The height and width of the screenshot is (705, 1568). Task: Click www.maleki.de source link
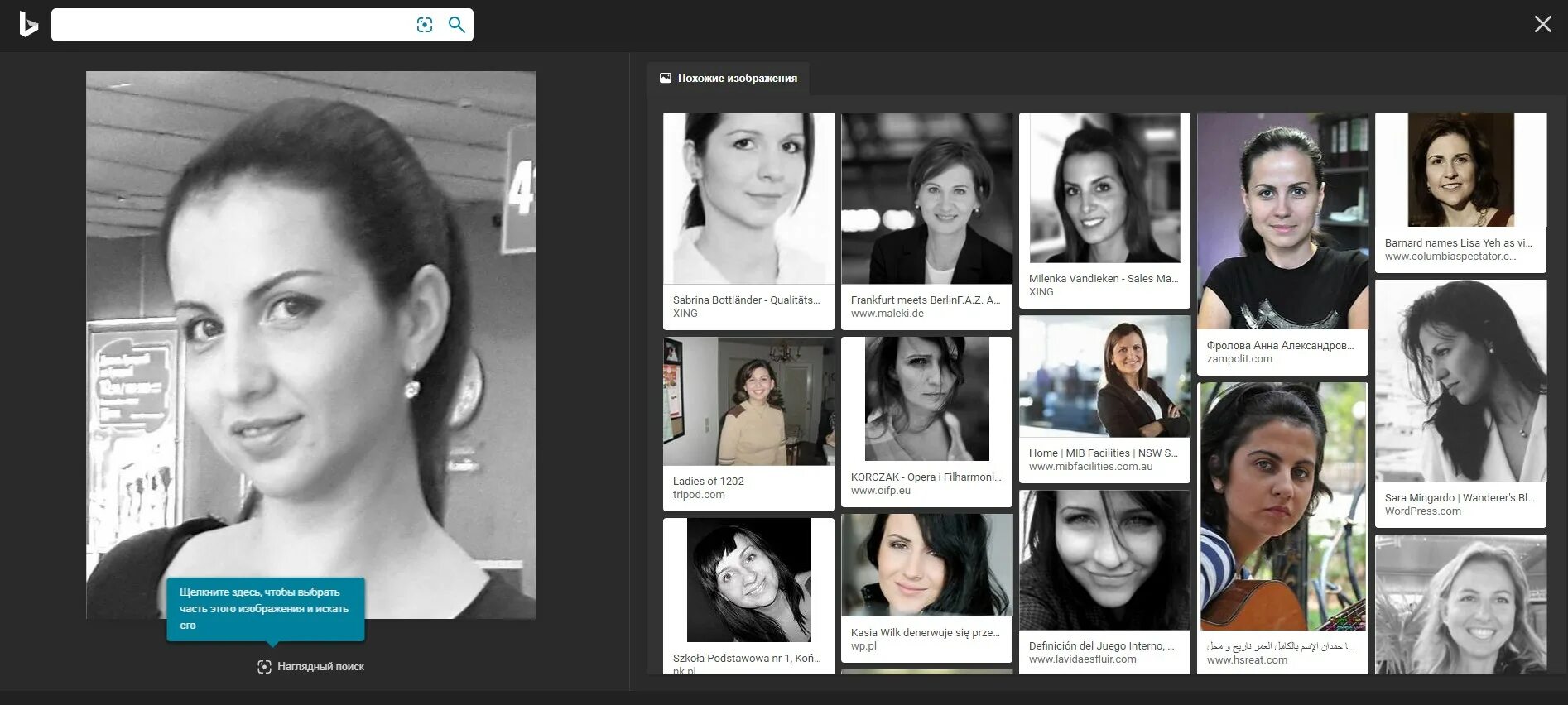(x=887, y=313)
